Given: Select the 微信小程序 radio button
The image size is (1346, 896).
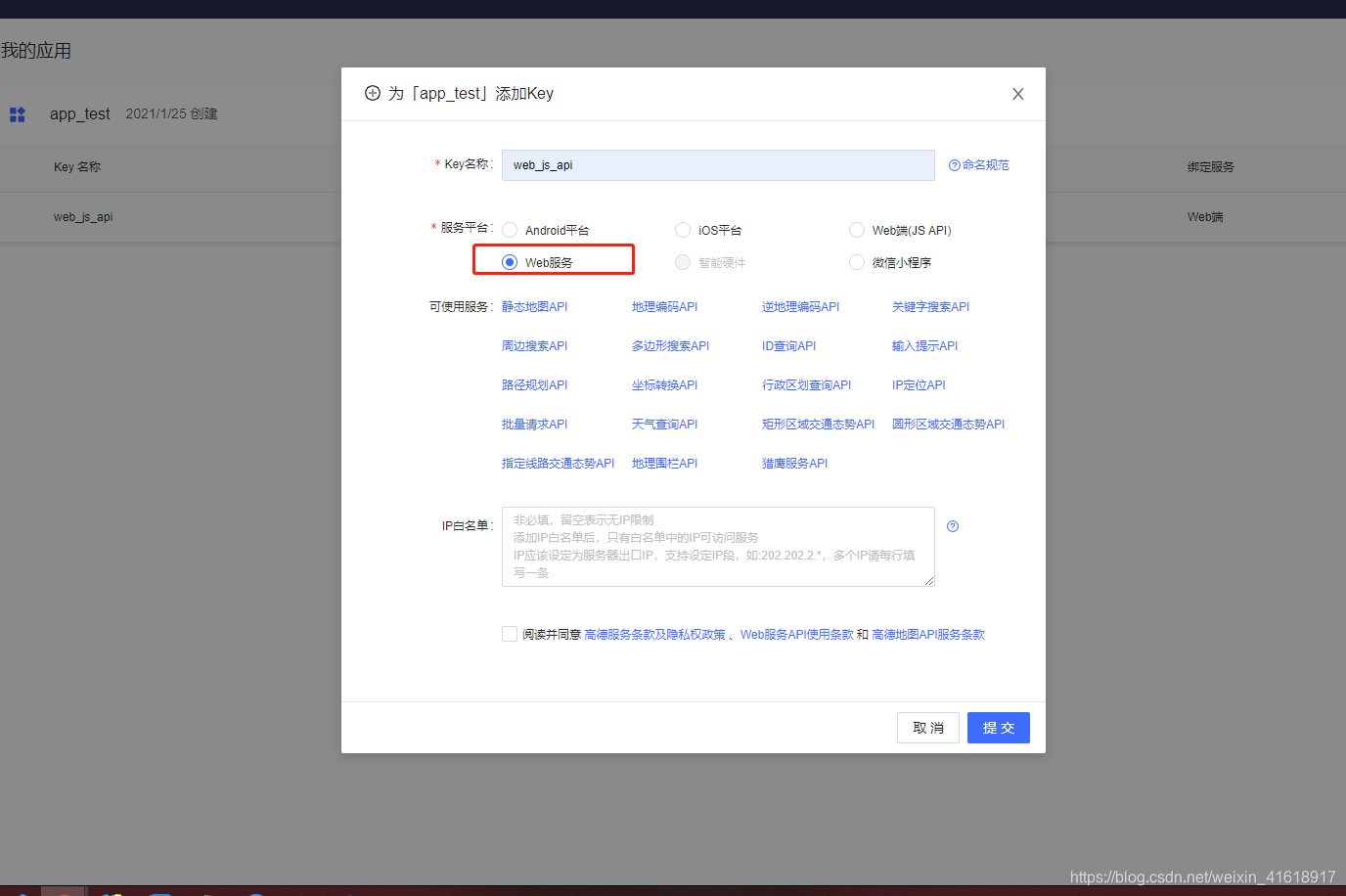Looking at the screenshot, I should (857, 262).
